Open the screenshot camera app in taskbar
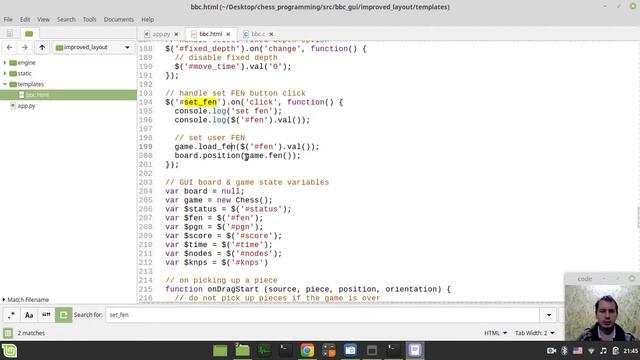This screenshot has width=640, height=360. click(350, 350)
